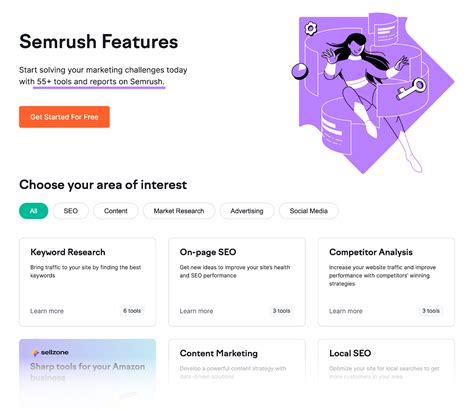Screen dimensions: 474x411
Task: Show Social Media features
Action: point(309,211)
